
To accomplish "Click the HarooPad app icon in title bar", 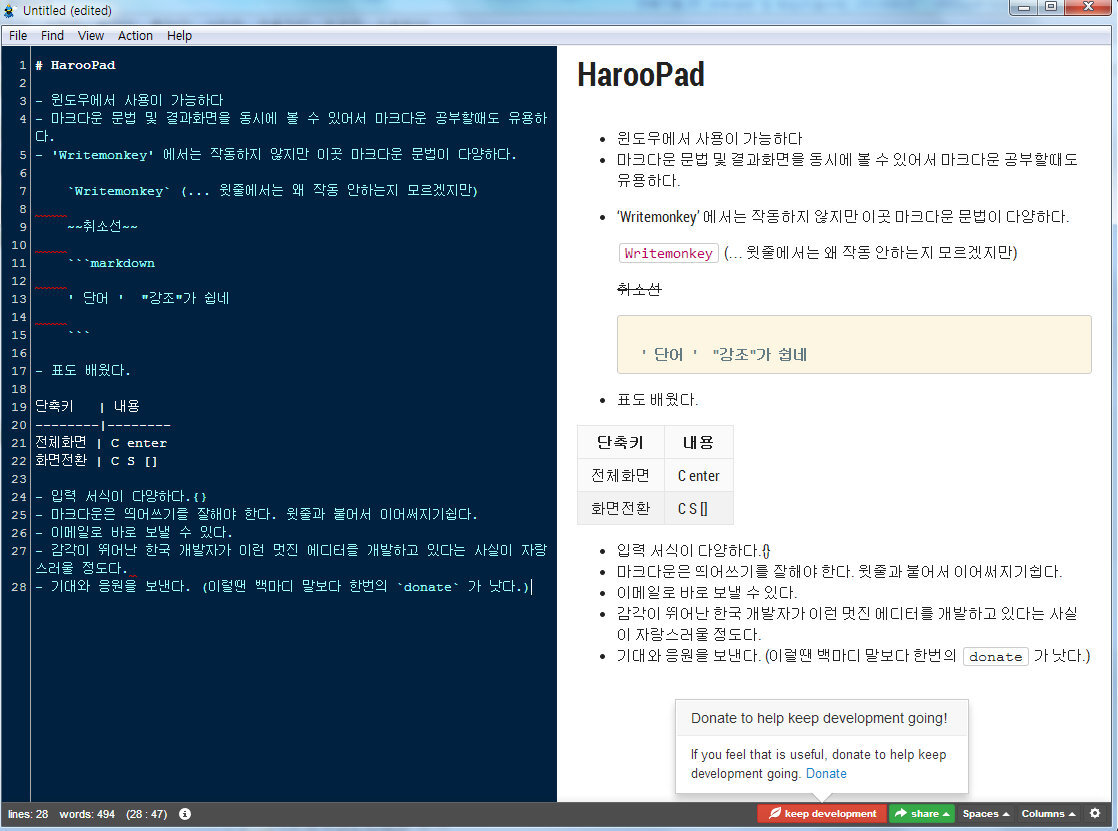I will pyautogui.click(x=9, y=11).
